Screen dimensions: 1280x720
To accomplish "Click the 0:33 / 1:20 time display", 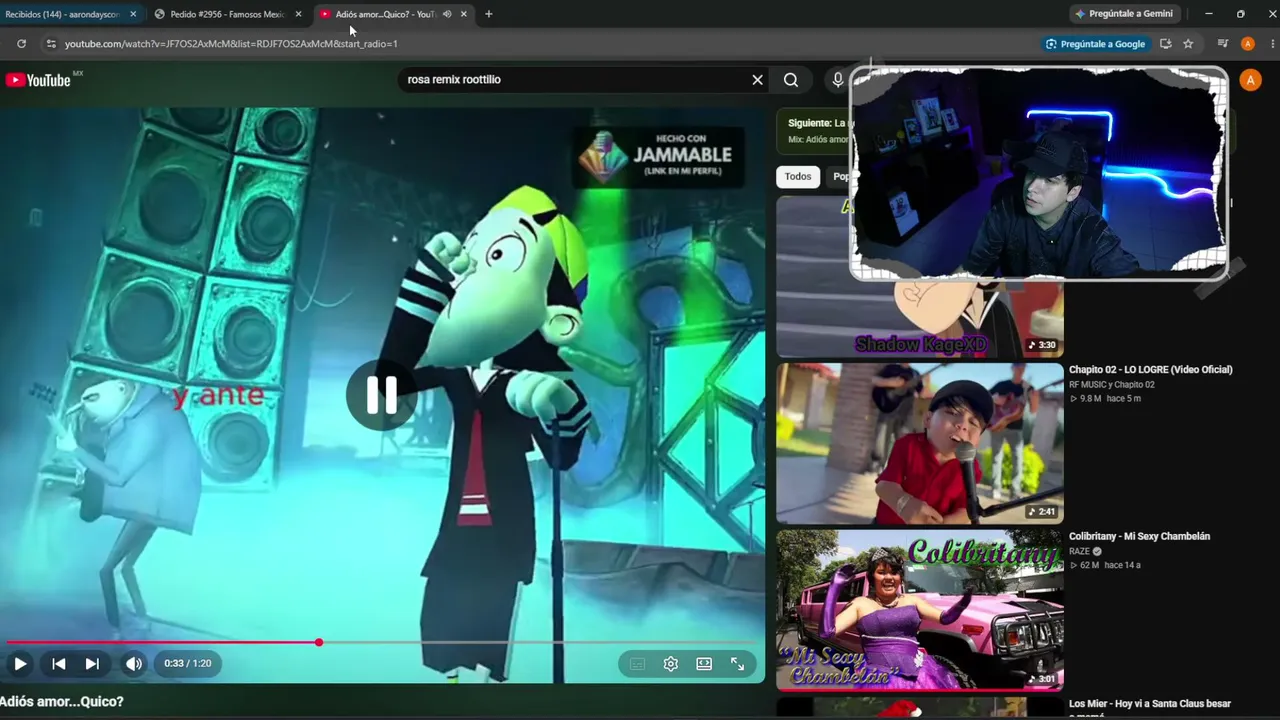I will click(x=188, y=663).
